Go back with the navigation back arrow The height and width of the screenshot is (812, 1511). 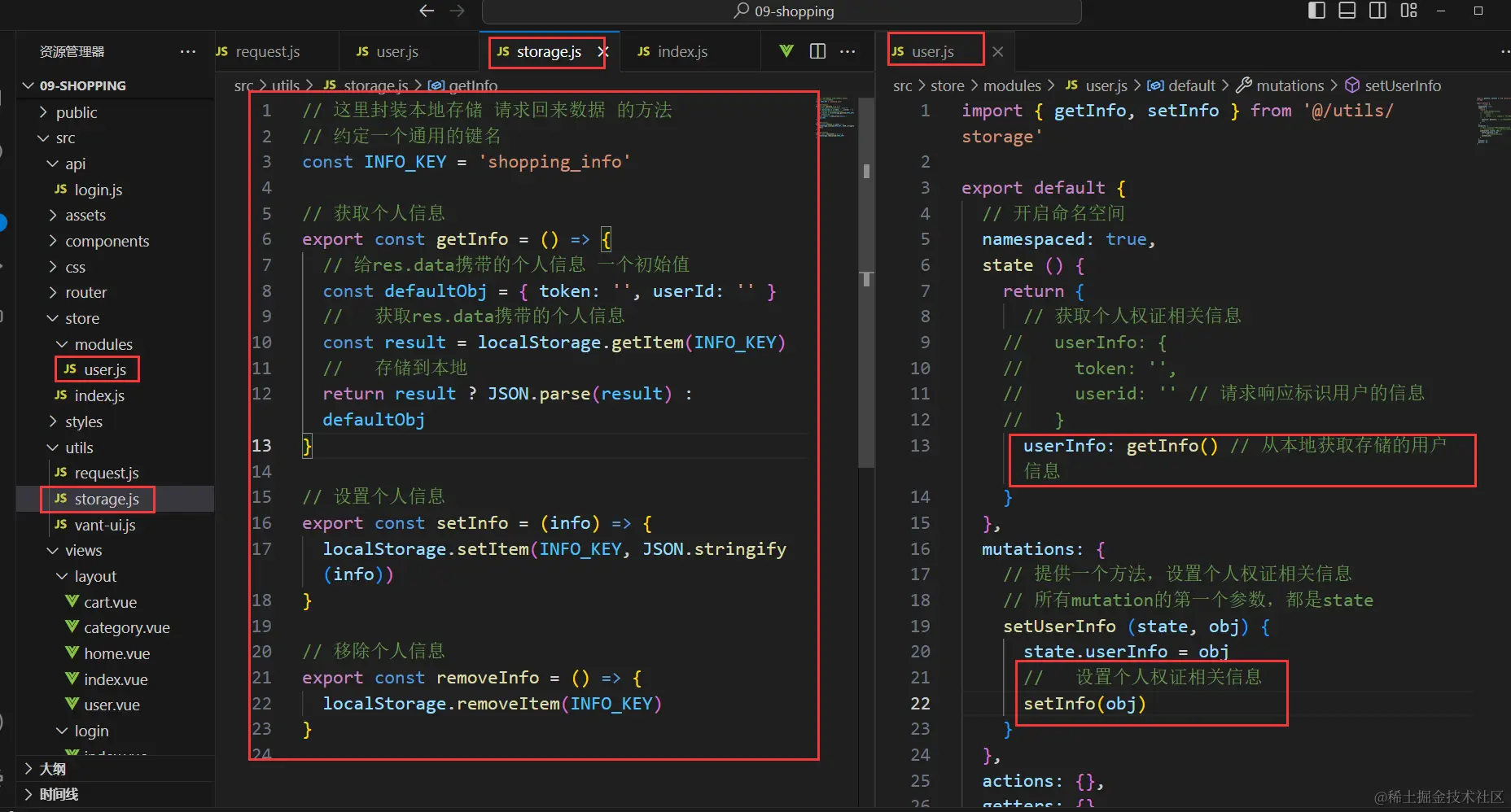tap(426, 11)
